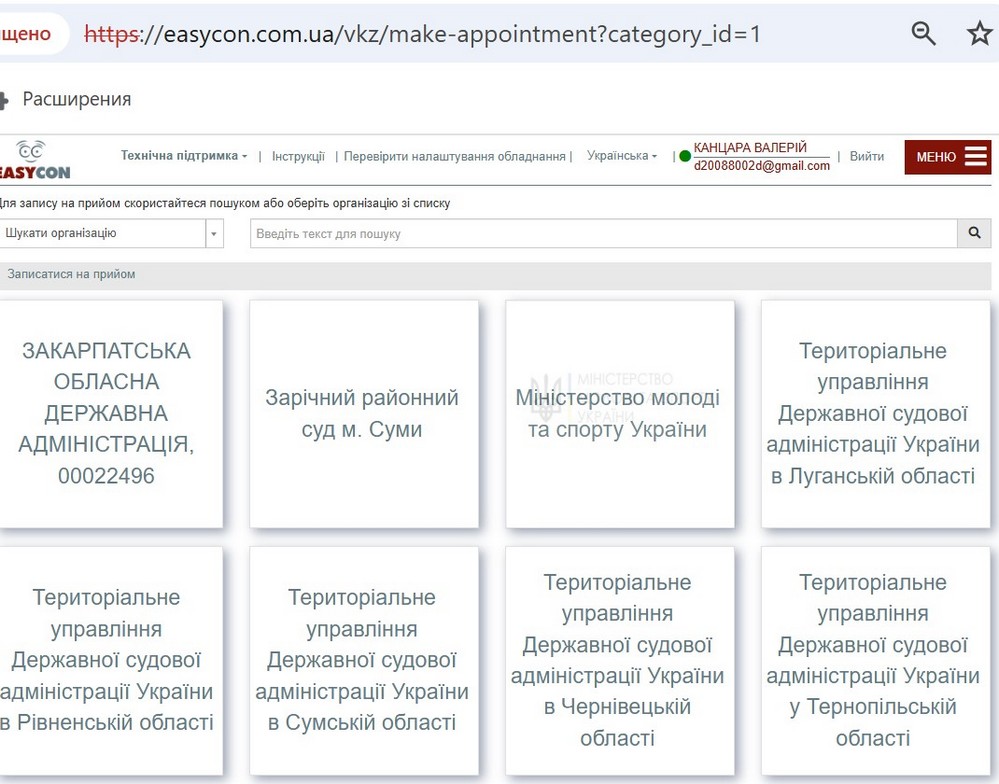The height and width of the screenshot is (784, 999).
Task: Bookmark page with the star icon
Action: pos(979,34)
